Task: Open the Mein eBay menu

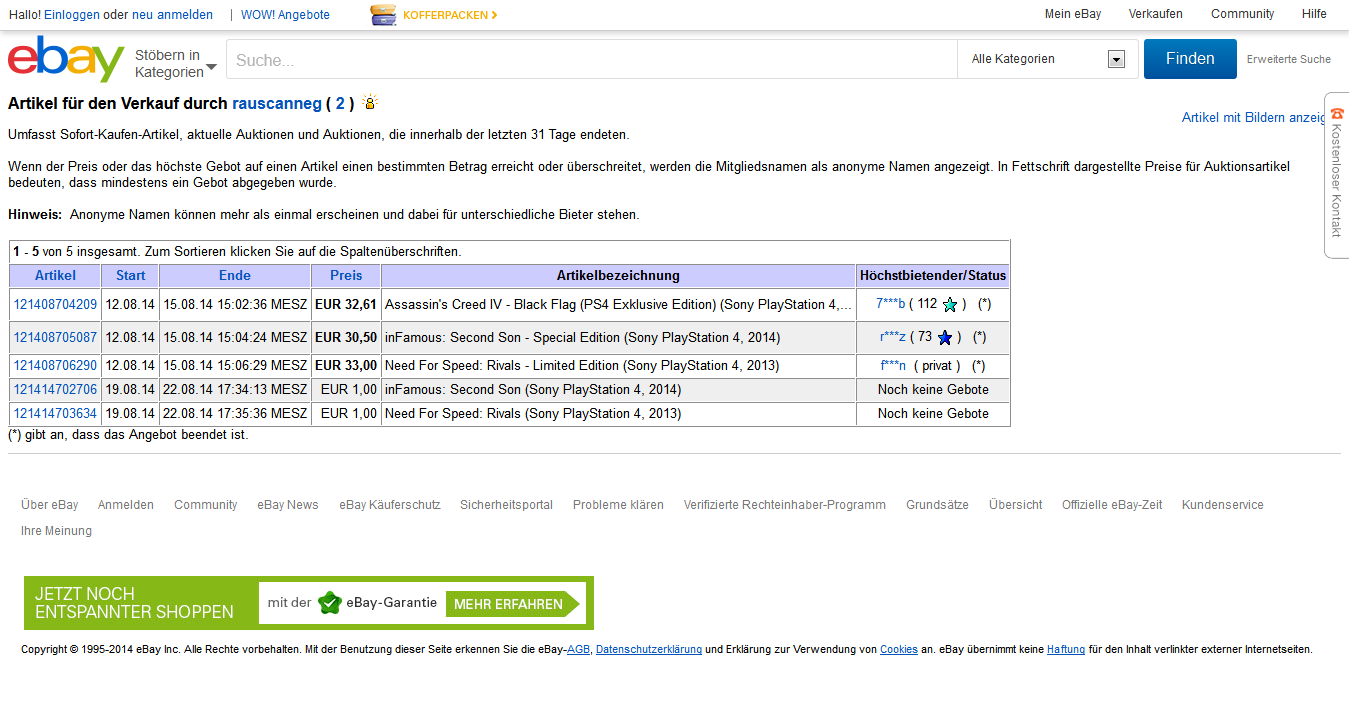Action: (1073, 14)
